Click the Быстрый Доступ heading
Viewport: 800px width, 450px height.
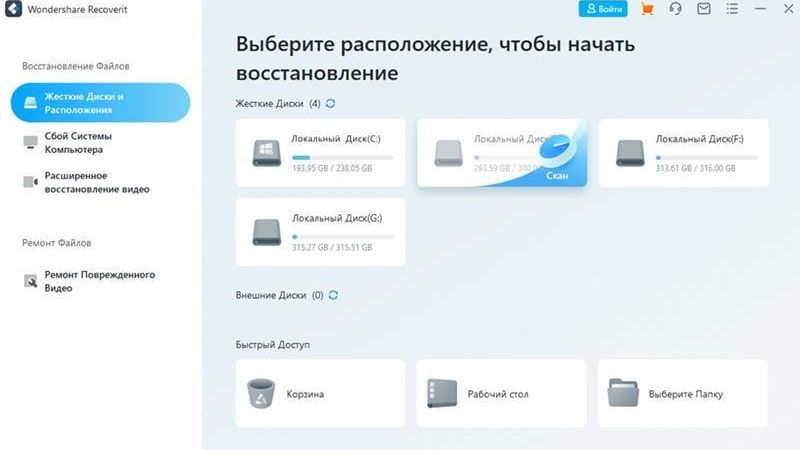pyautogui.click(x=272, y=344)
